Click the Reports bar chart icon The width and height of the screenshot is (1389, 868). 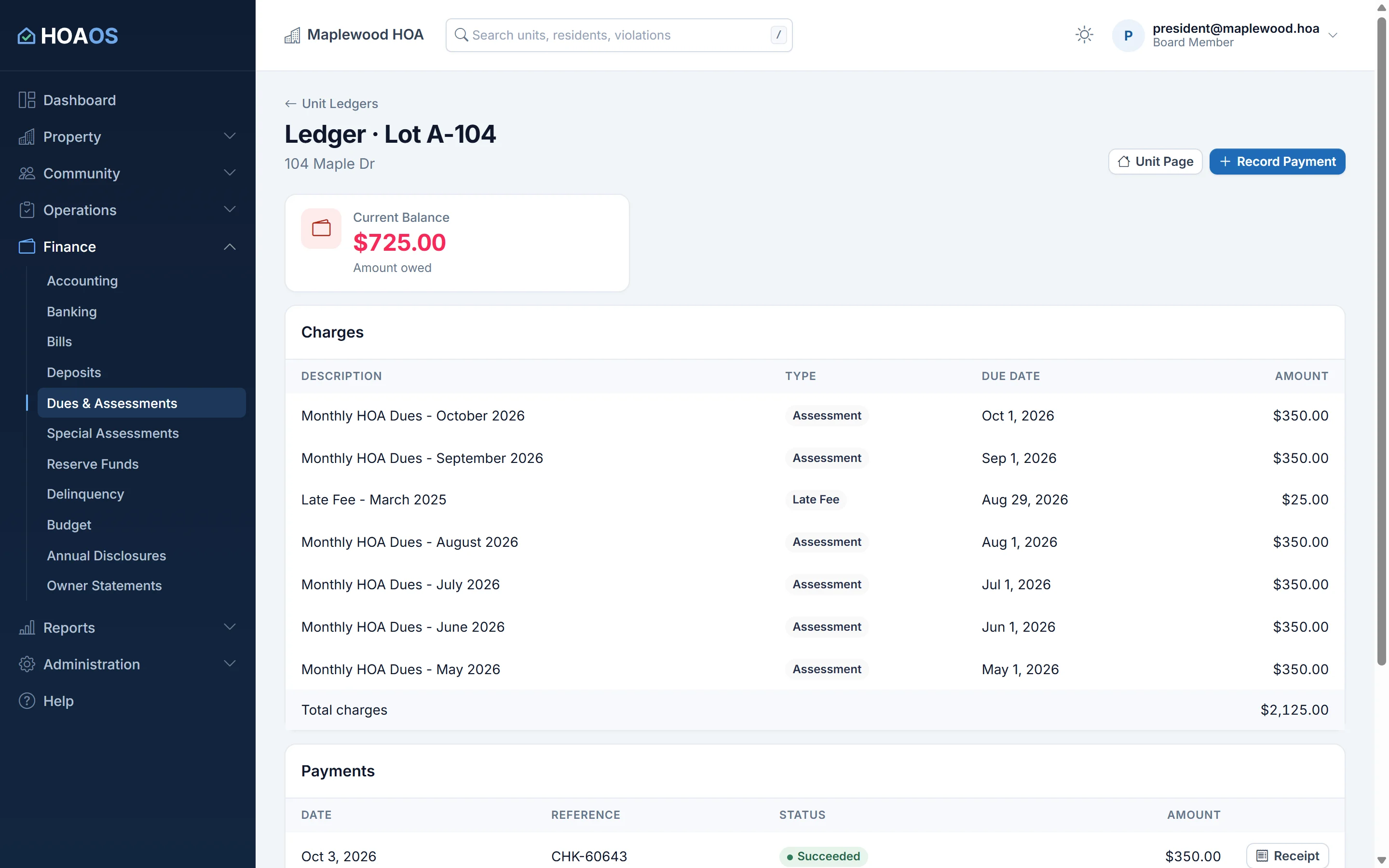click(27, 627)
